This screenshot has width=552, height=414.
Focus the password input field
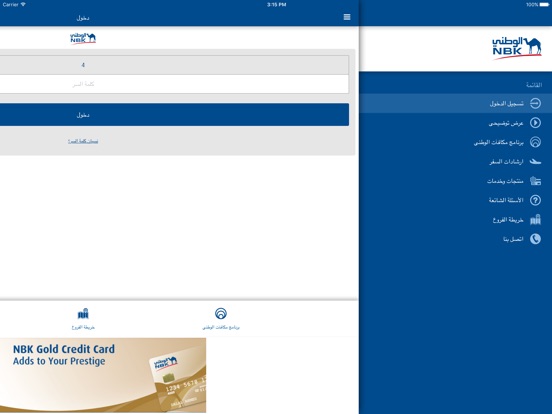point(174,84)
